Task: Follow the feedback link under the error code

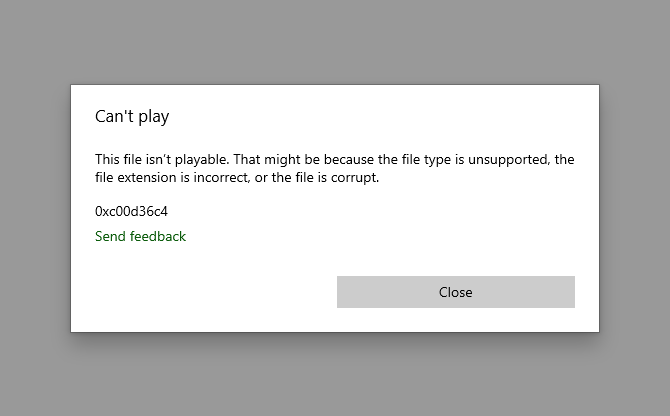Action: pyautogui.click(x=140, y=237)
